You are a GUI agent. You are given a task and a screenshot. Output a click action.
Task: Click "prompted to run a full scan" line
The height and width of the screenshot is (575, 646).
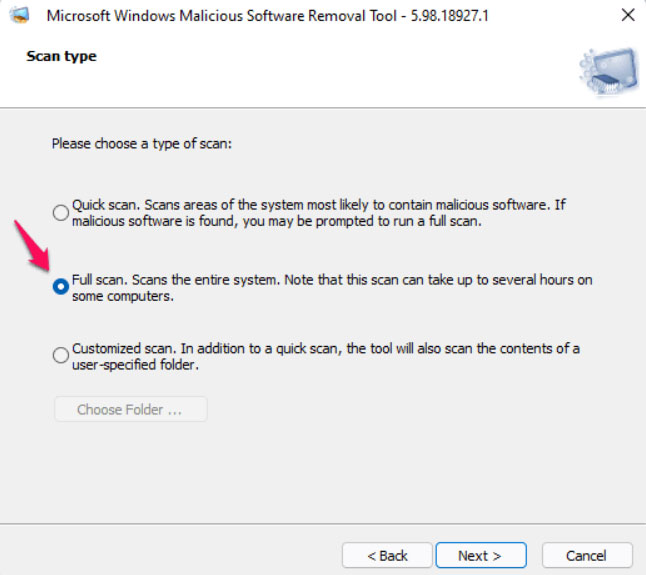pos(277,221)
